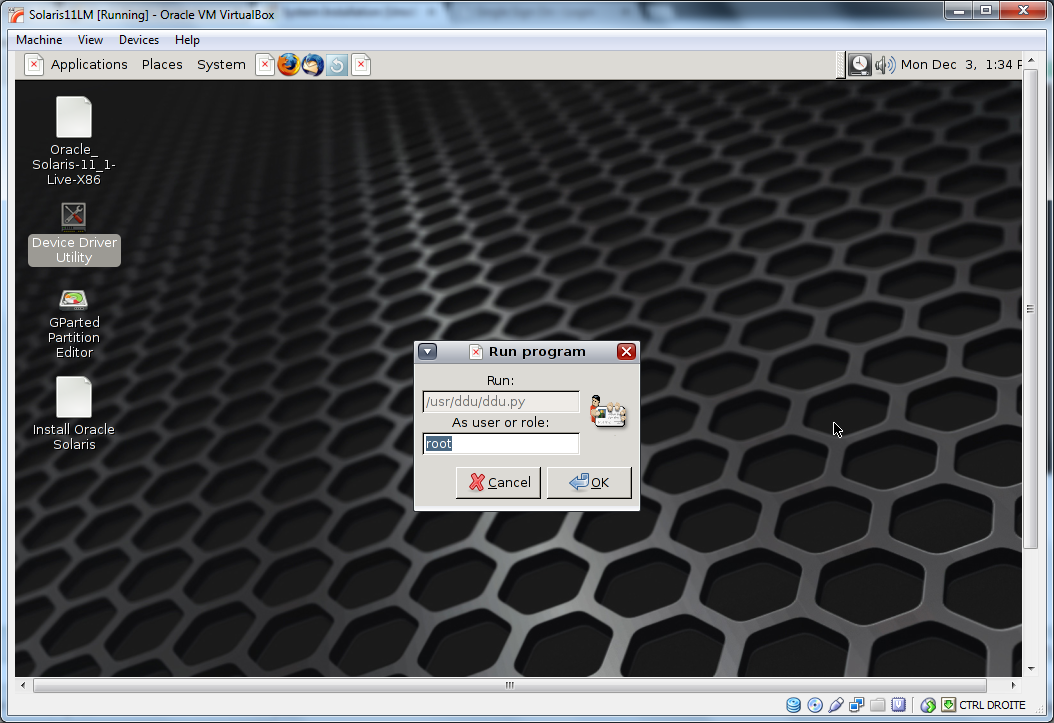Click VirtualBox optical disk status icon
Image resolution: width=1054 pixels, height=723 pixels.
[x=815, y=705]
